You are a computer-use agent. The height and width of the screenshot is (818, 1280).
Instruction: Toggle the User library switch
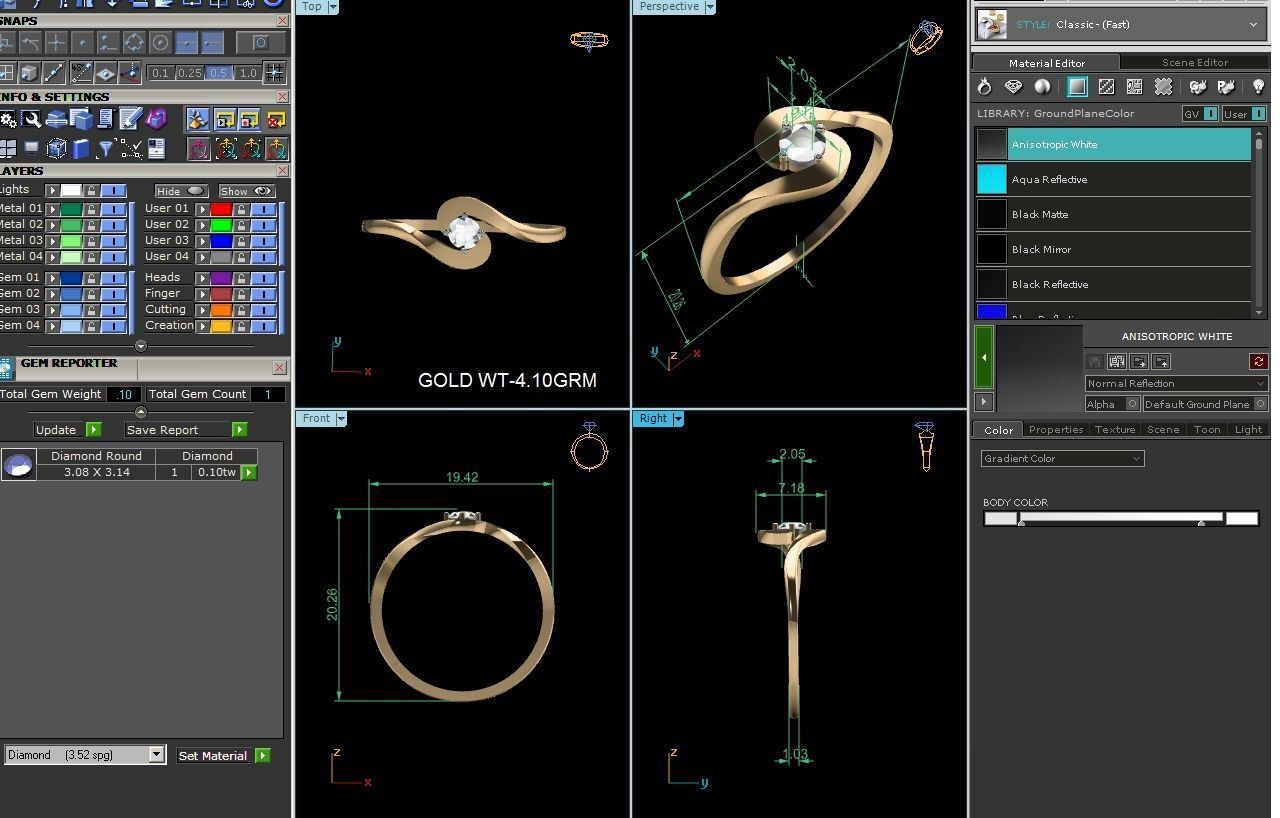click(1245, 114)
